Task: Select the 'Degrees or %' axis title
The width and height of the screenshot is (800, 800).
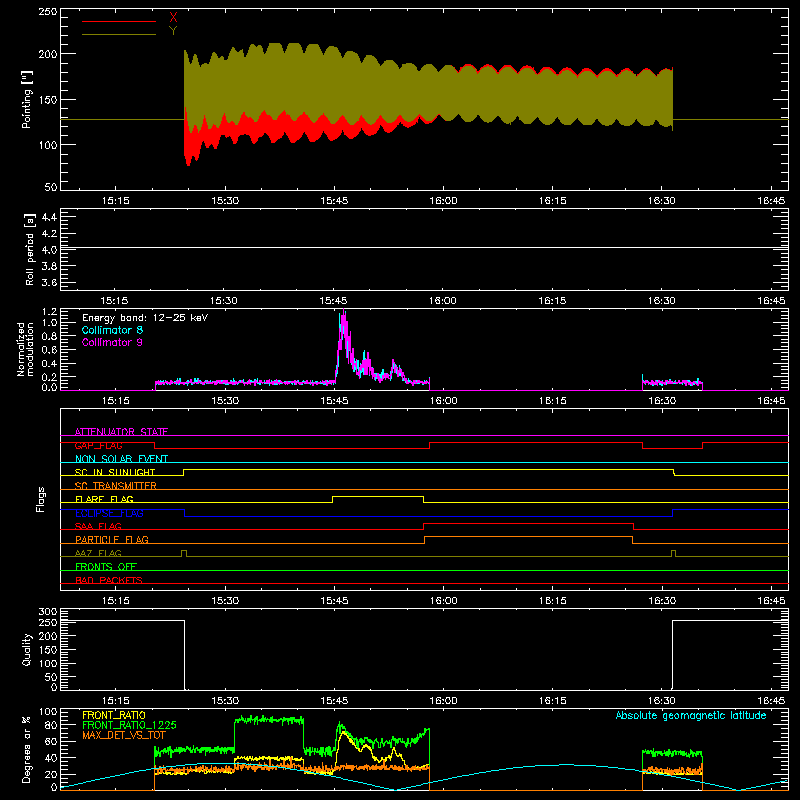Action: coord(27,749)
